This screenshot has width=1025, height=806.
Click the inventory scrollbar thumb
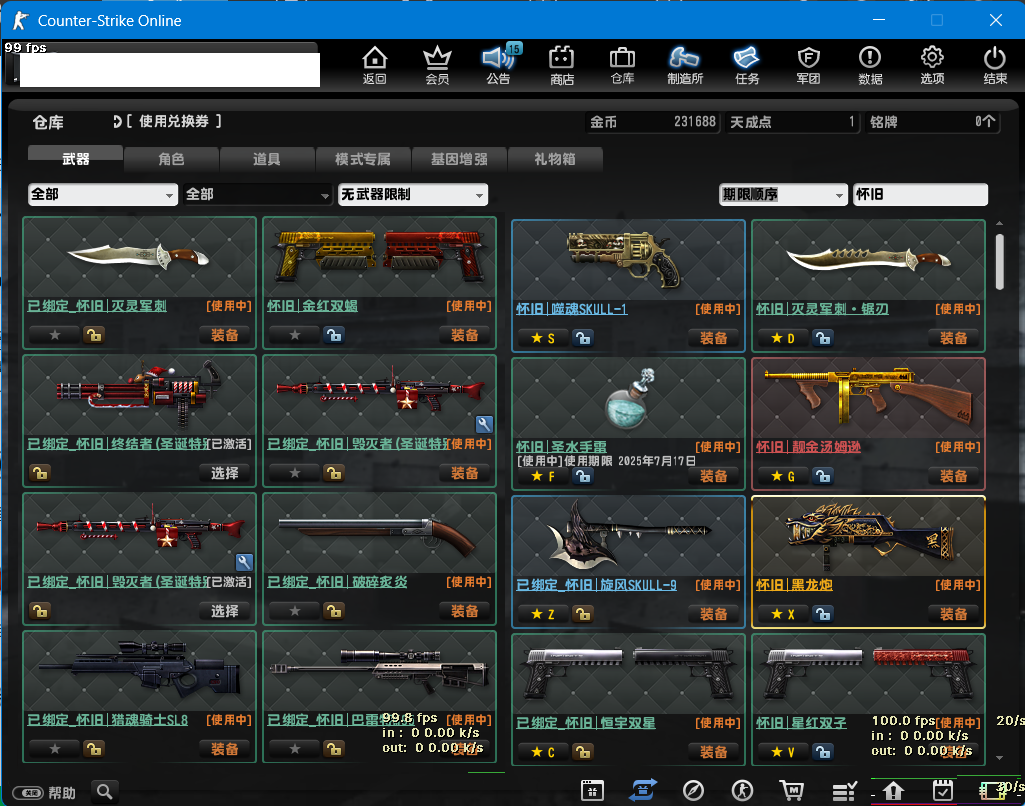999,261
